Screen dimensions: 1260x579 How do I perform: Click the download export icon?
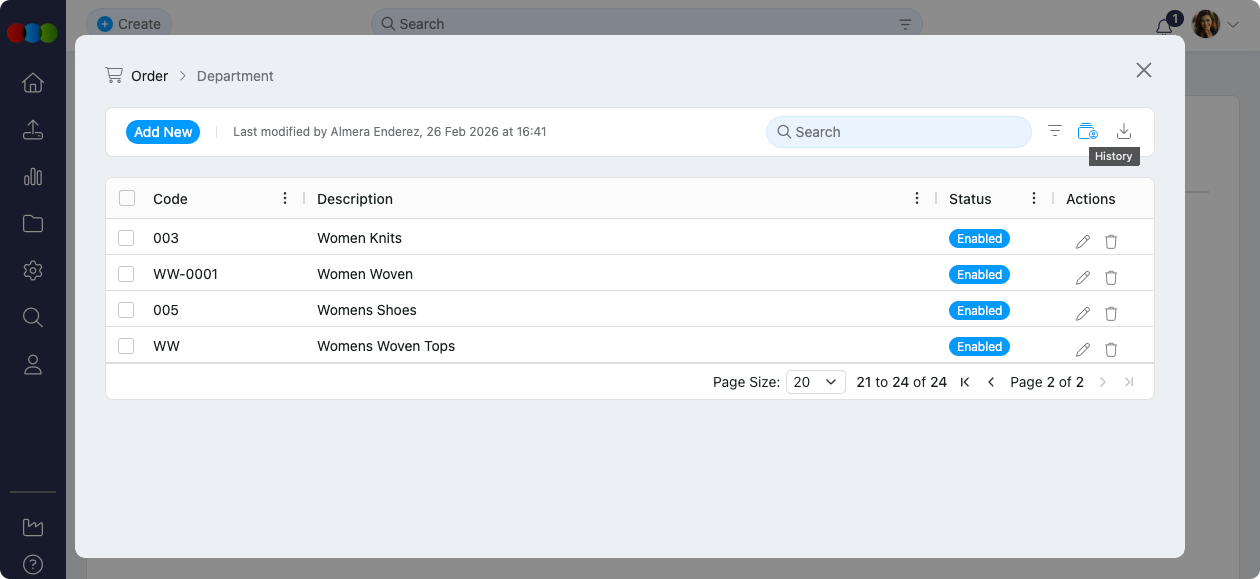coord(1123,131)
